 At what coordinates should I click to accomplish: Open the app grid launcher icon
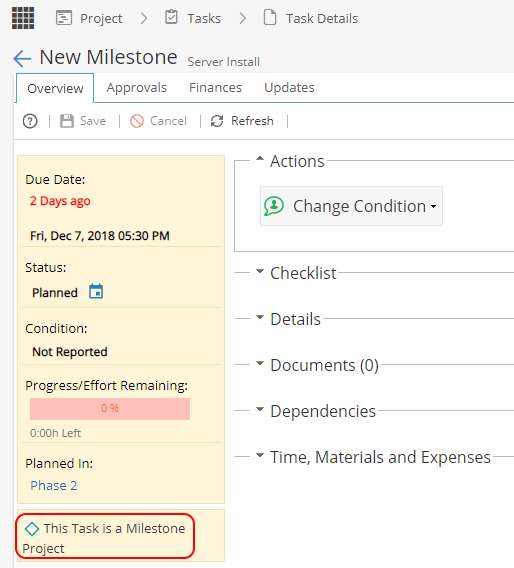coord(23,18)
